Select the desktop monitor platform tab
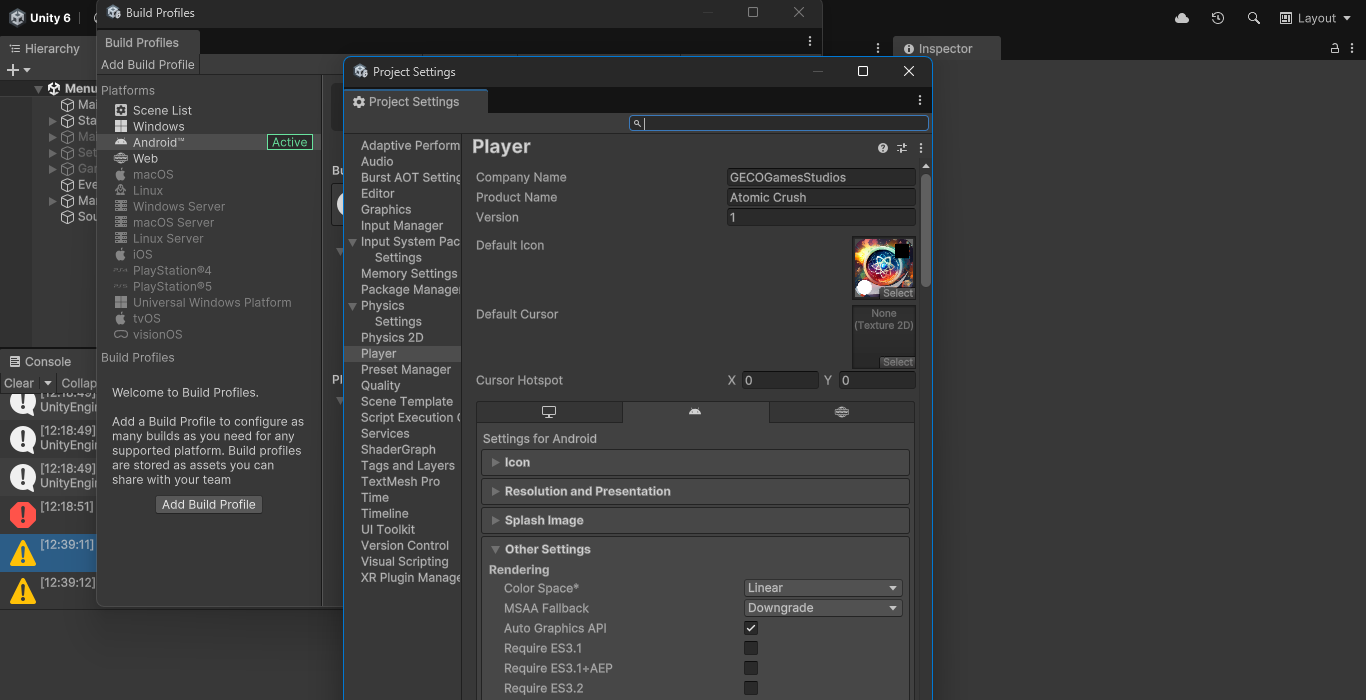 [x=549, y=412]
